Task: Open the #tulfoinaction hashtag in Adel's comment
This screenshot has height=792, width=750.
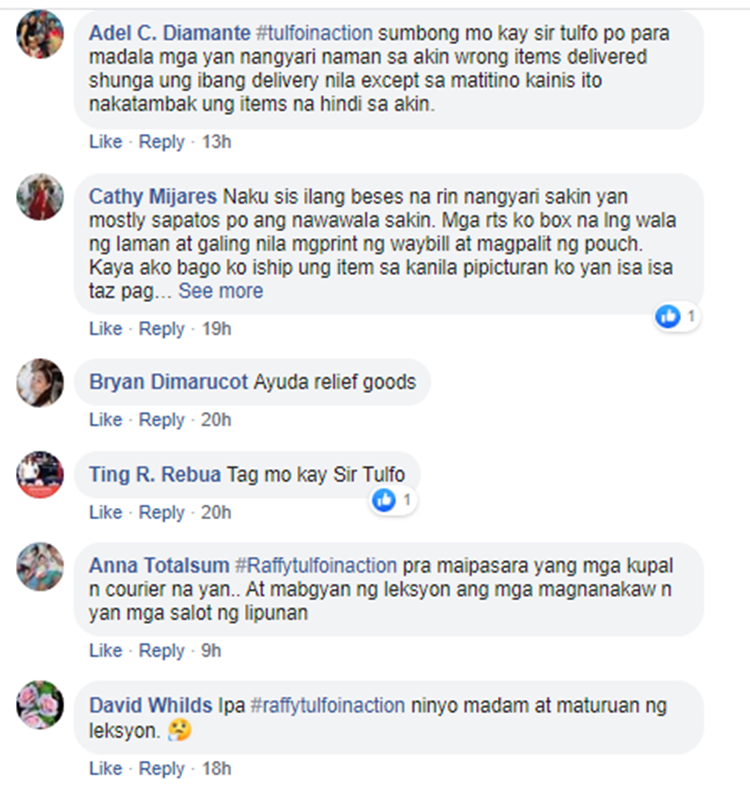Action: click(314, 33)
